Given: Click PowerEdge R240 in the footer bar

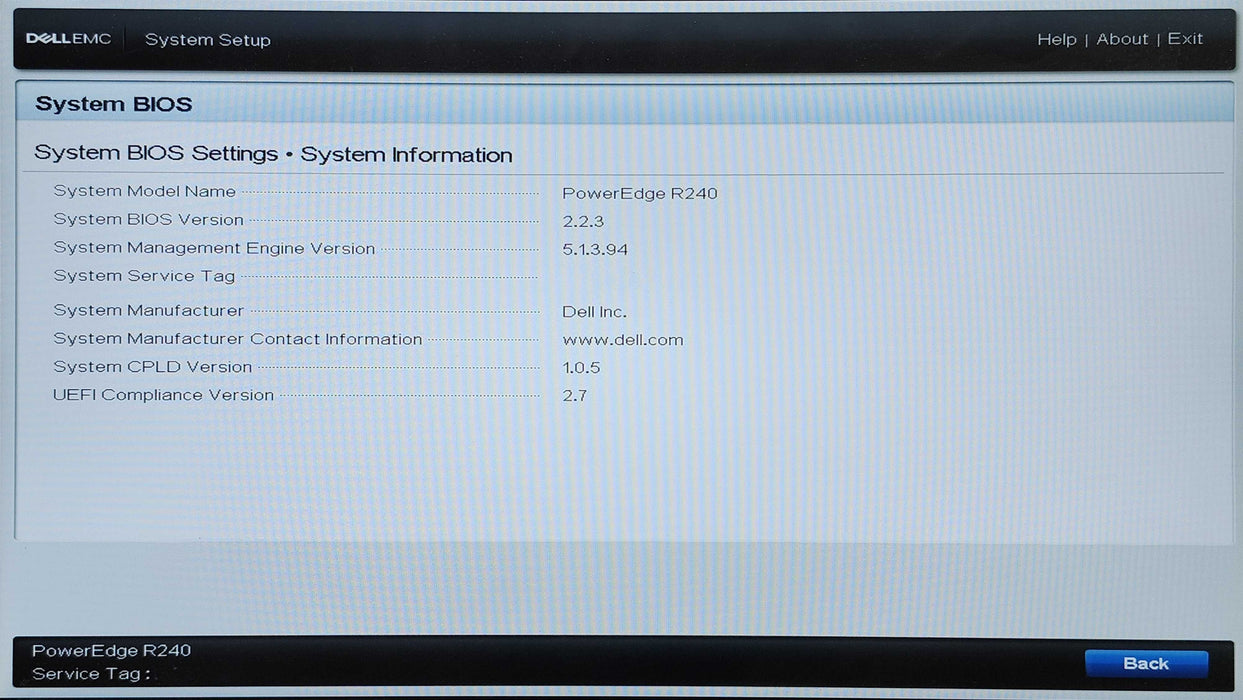Looking at the screenshot, I should click(x=111, y=650).
